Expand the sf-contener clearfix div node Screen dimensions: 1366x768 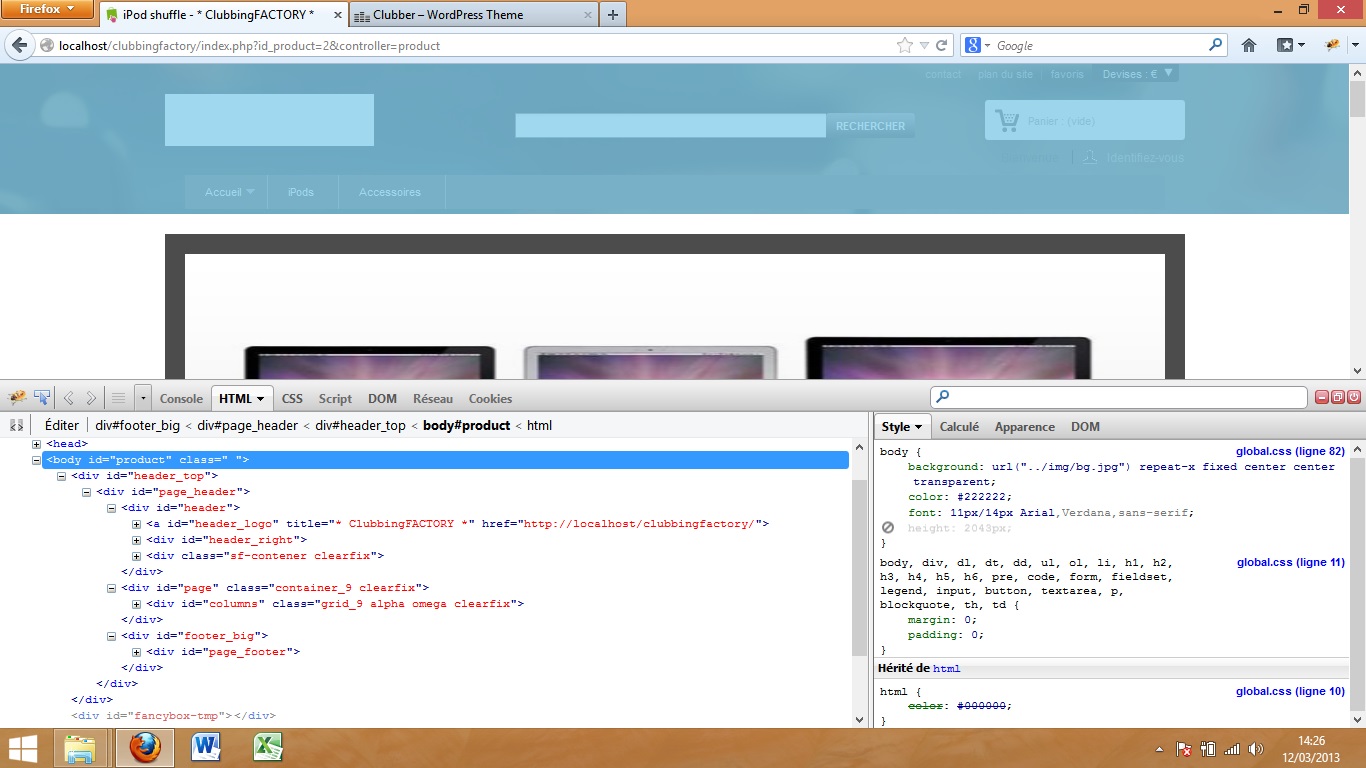(137, 556)
